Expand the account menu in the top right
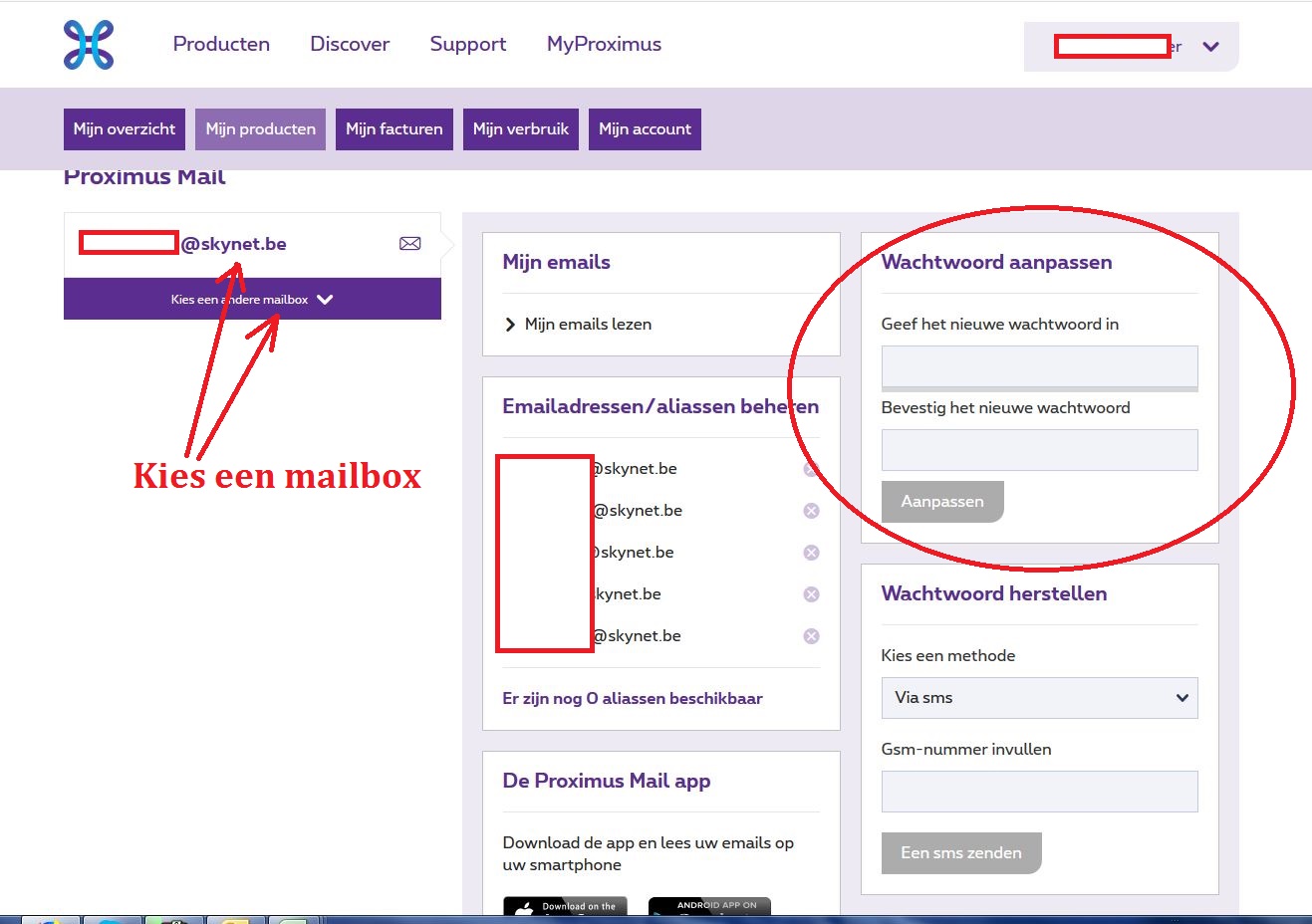The height and width of the screenshot is (924, 1312). click(1209, 46)
